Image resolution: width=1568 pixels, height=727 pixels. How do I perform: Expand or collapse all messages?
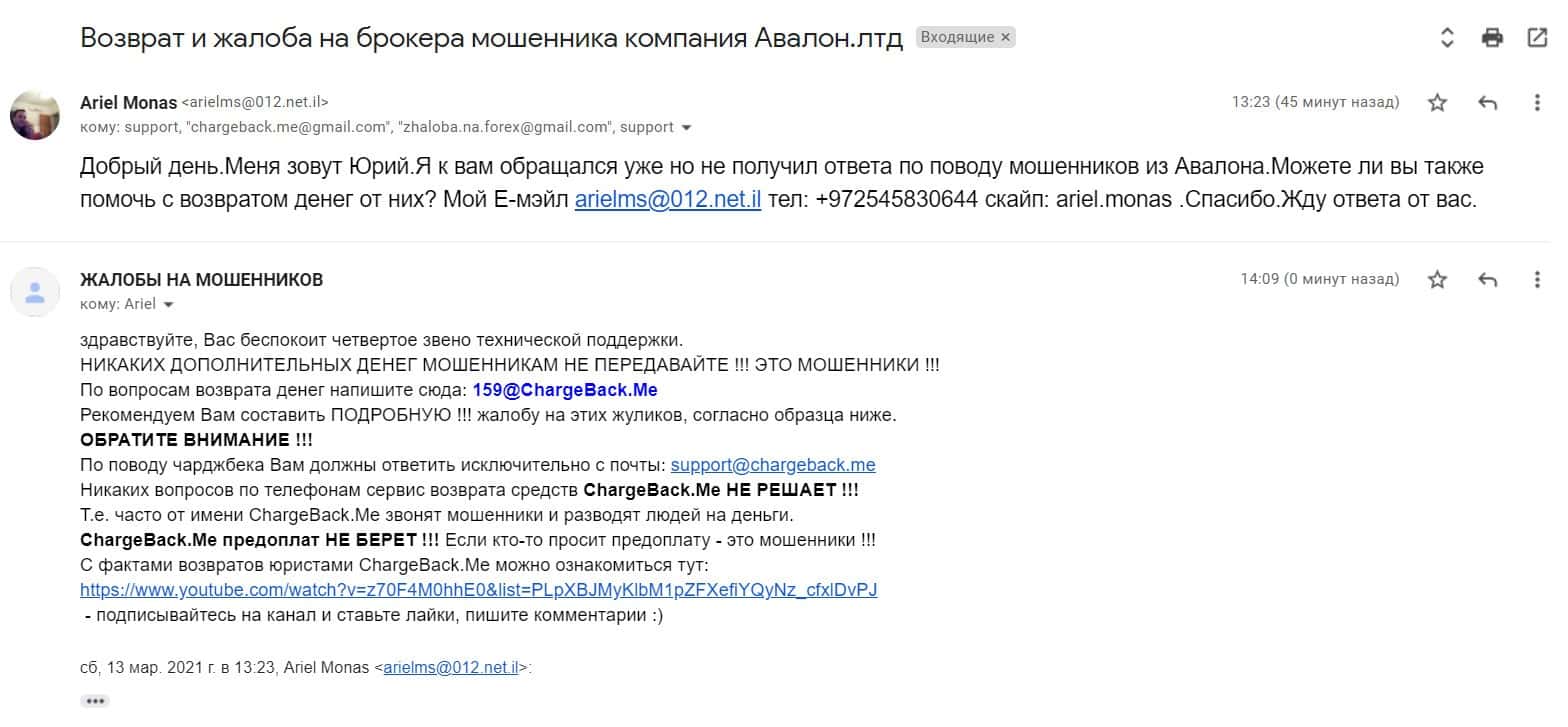click(1447, 38)
